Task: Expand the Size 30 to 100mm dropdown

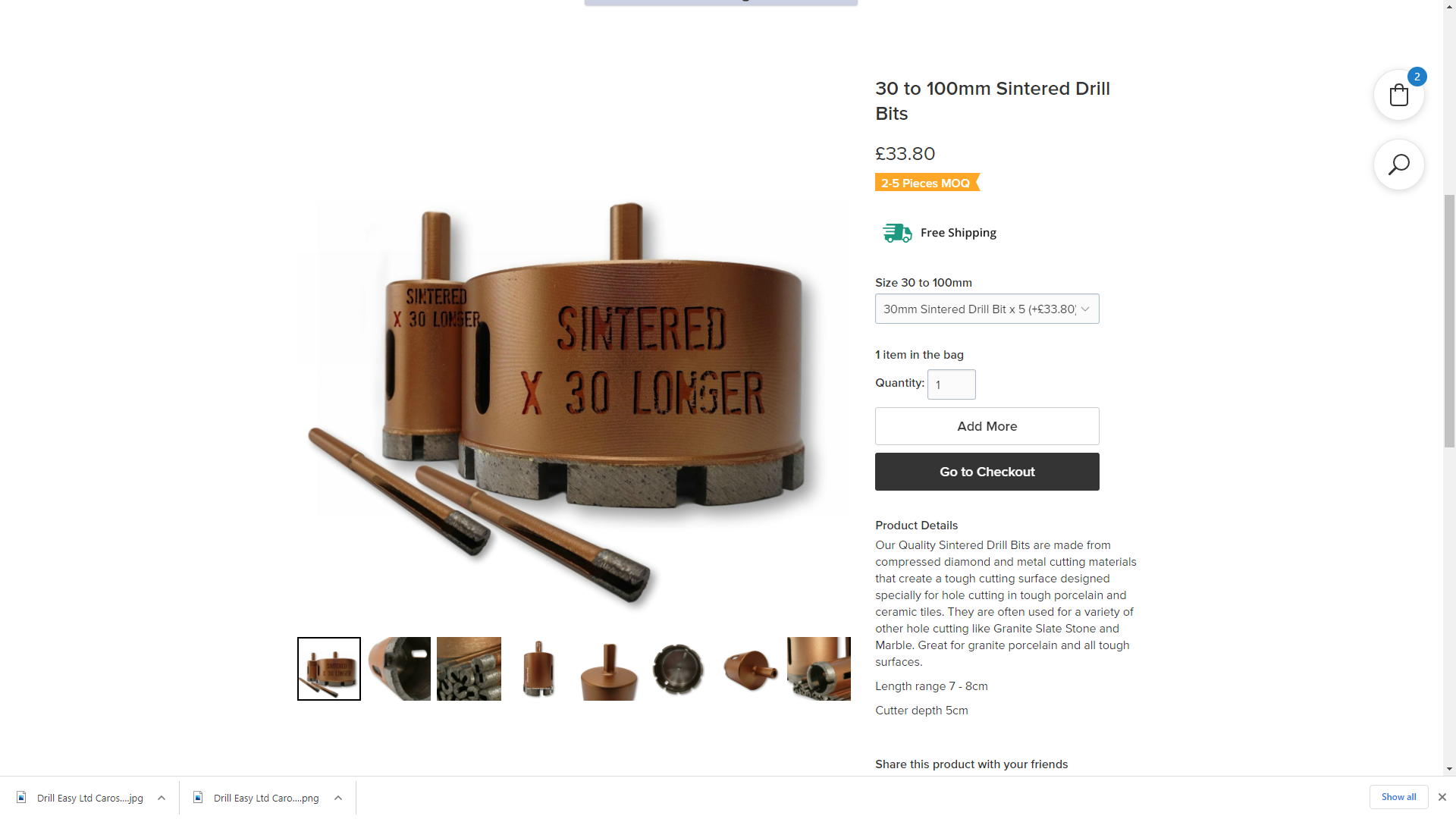Action: 987,309
